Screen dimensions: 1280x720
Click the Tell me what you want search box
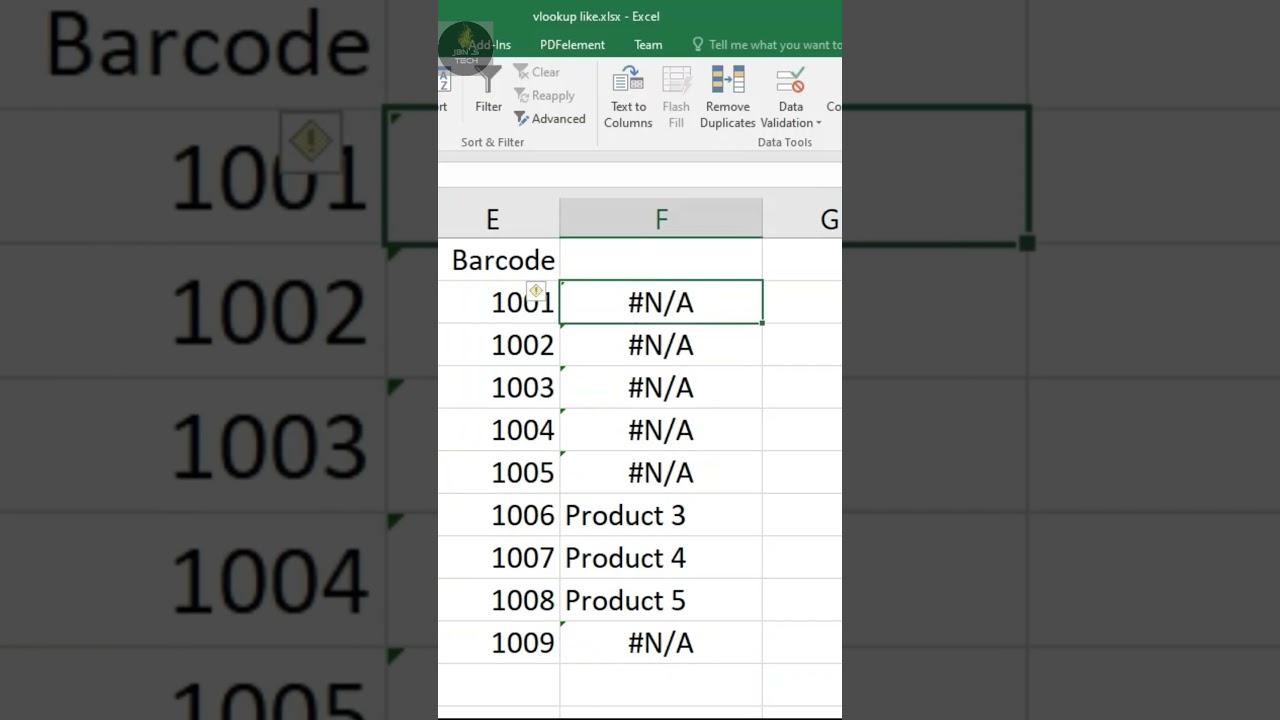767,45
